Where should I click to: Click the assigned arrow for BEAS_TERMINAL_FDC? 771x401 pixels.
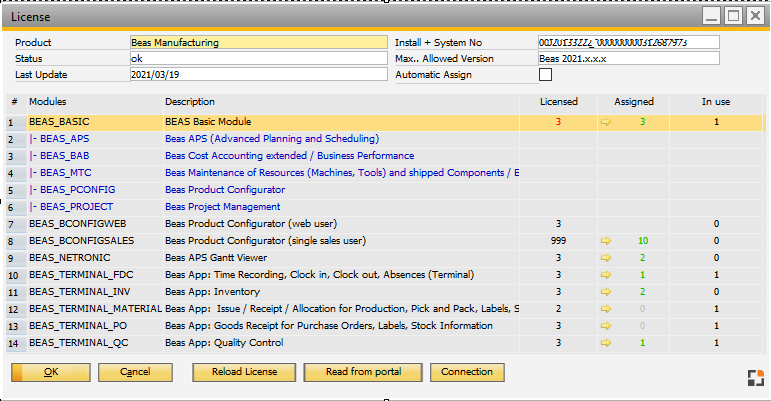[605, 275]
